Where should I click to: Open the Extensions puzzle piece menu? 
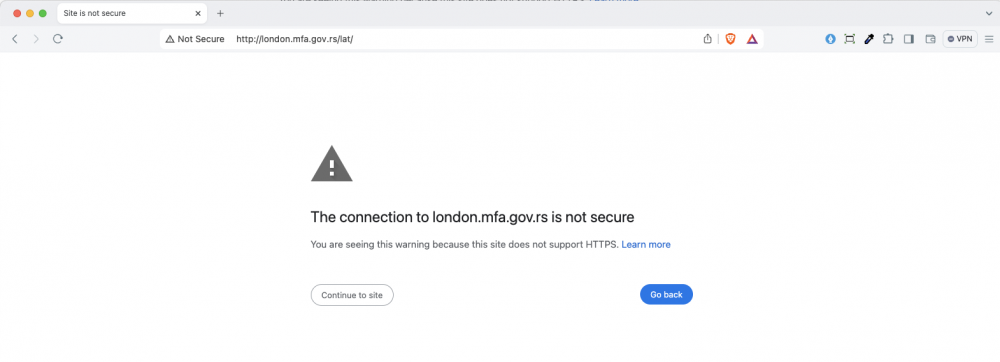pos(888,39)
